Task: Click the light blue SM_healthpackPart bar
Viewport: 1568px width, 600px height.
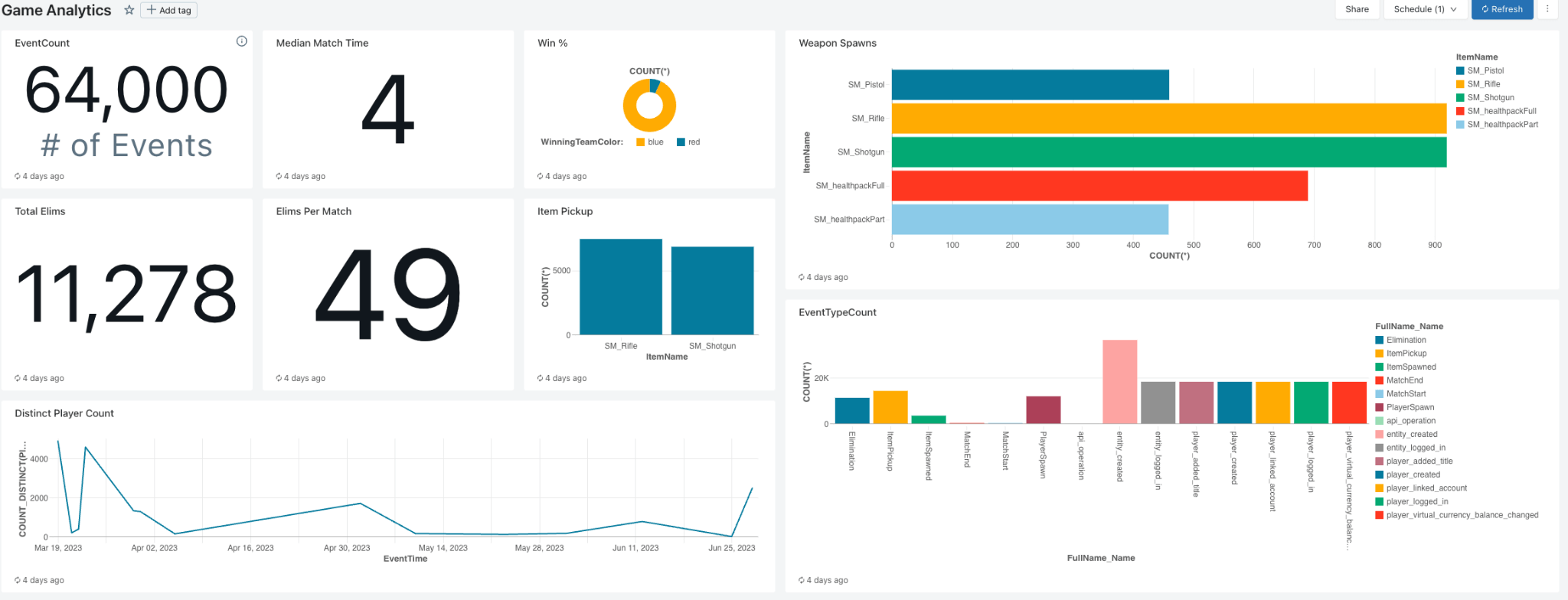Action: point(1030,220)
